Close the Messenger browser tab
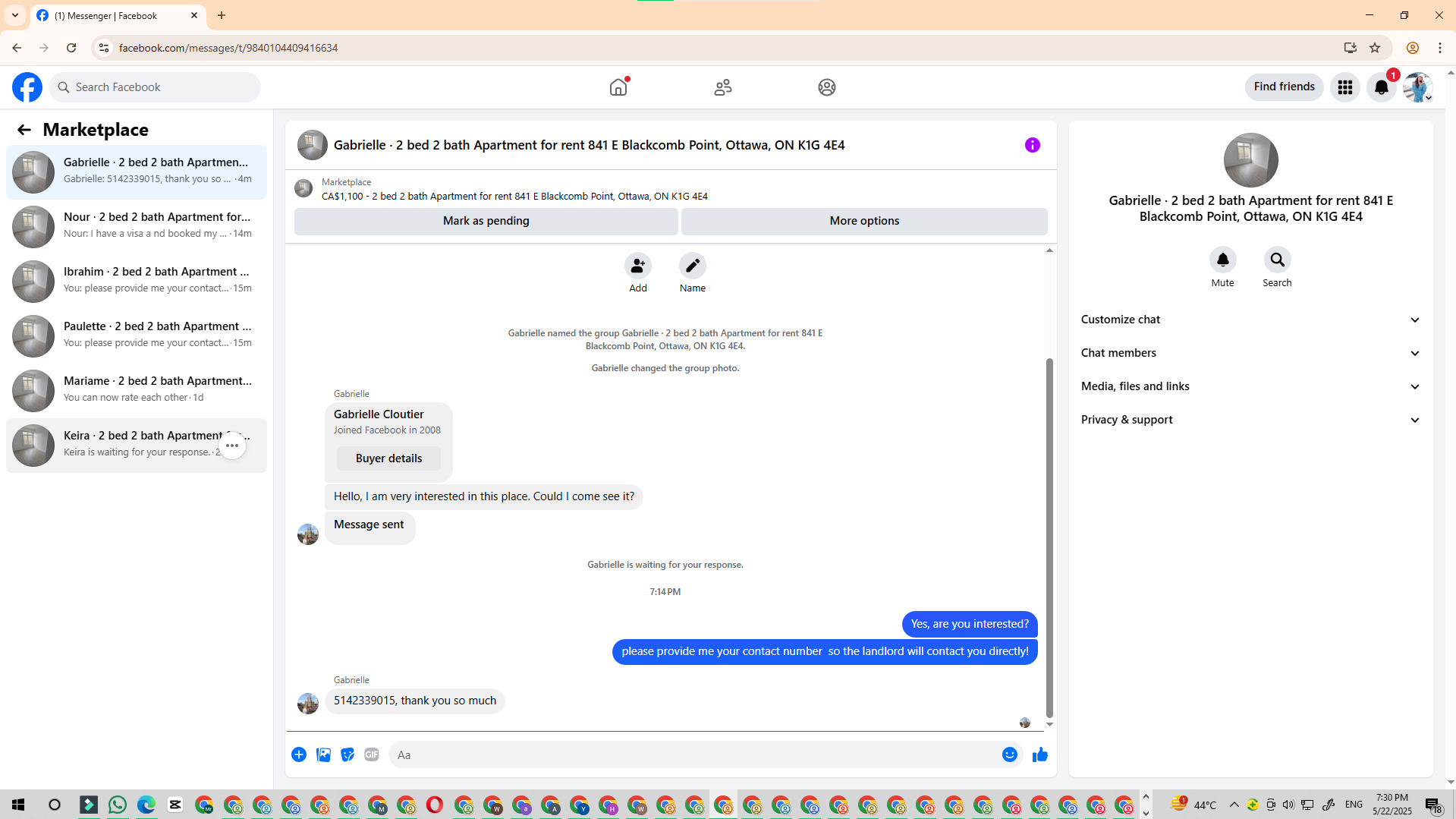This screenshot has height=819, width=1456. click(x=194, y=15)
